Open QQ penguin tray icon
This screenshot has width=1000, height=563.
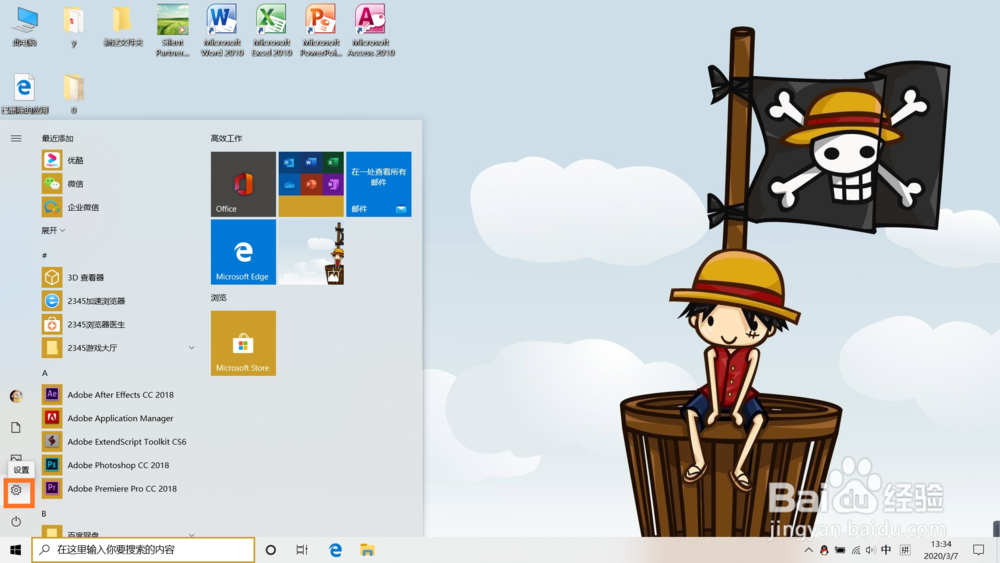pos(824,550)
